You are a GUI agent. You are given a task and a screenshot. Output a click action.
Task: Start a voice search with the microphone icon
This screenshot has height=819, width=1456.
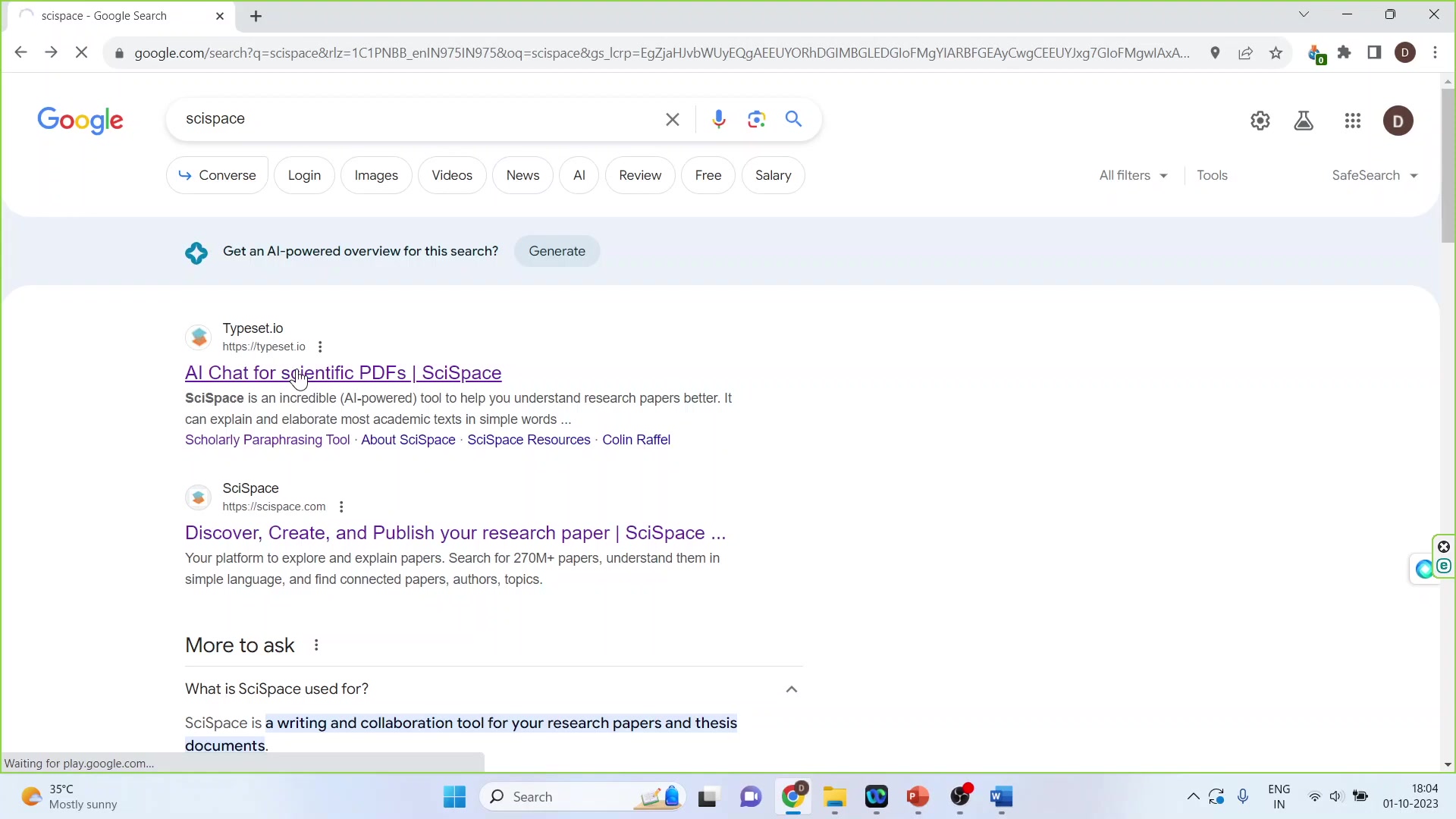(x=719, y=119)
